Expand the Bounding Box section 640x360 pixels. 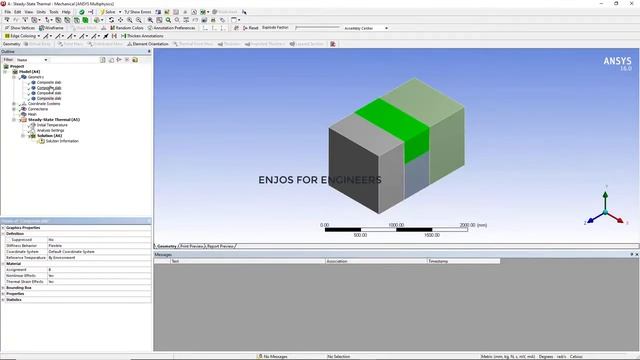[x=3, y=288]
